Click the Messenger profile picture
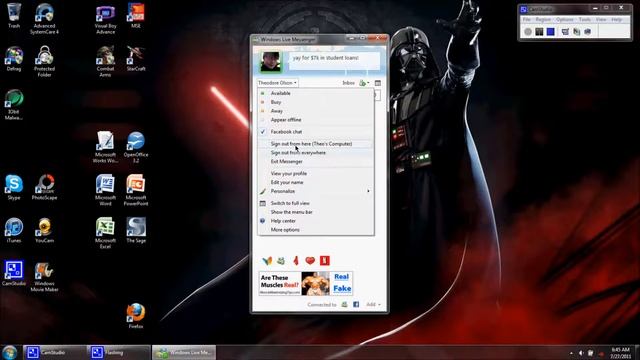Image resolution: width=640 pixels, height=360 pixels. click(x=271, y=62)
